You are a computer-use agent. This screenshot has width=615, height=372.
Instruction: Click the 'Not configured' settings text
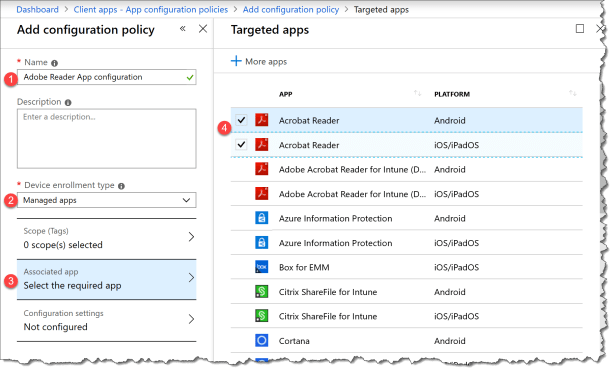coord(55,327)
